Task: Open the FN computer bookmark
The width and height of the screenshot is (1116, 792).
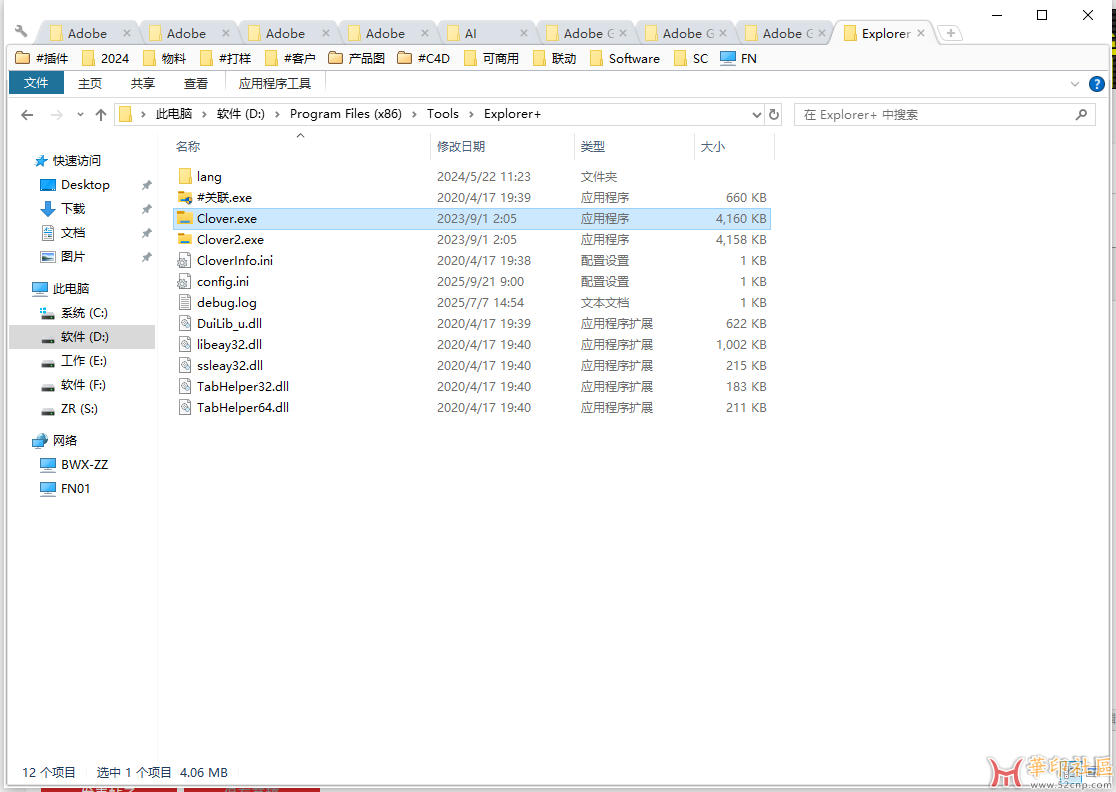Action: [x=738, y=58]
